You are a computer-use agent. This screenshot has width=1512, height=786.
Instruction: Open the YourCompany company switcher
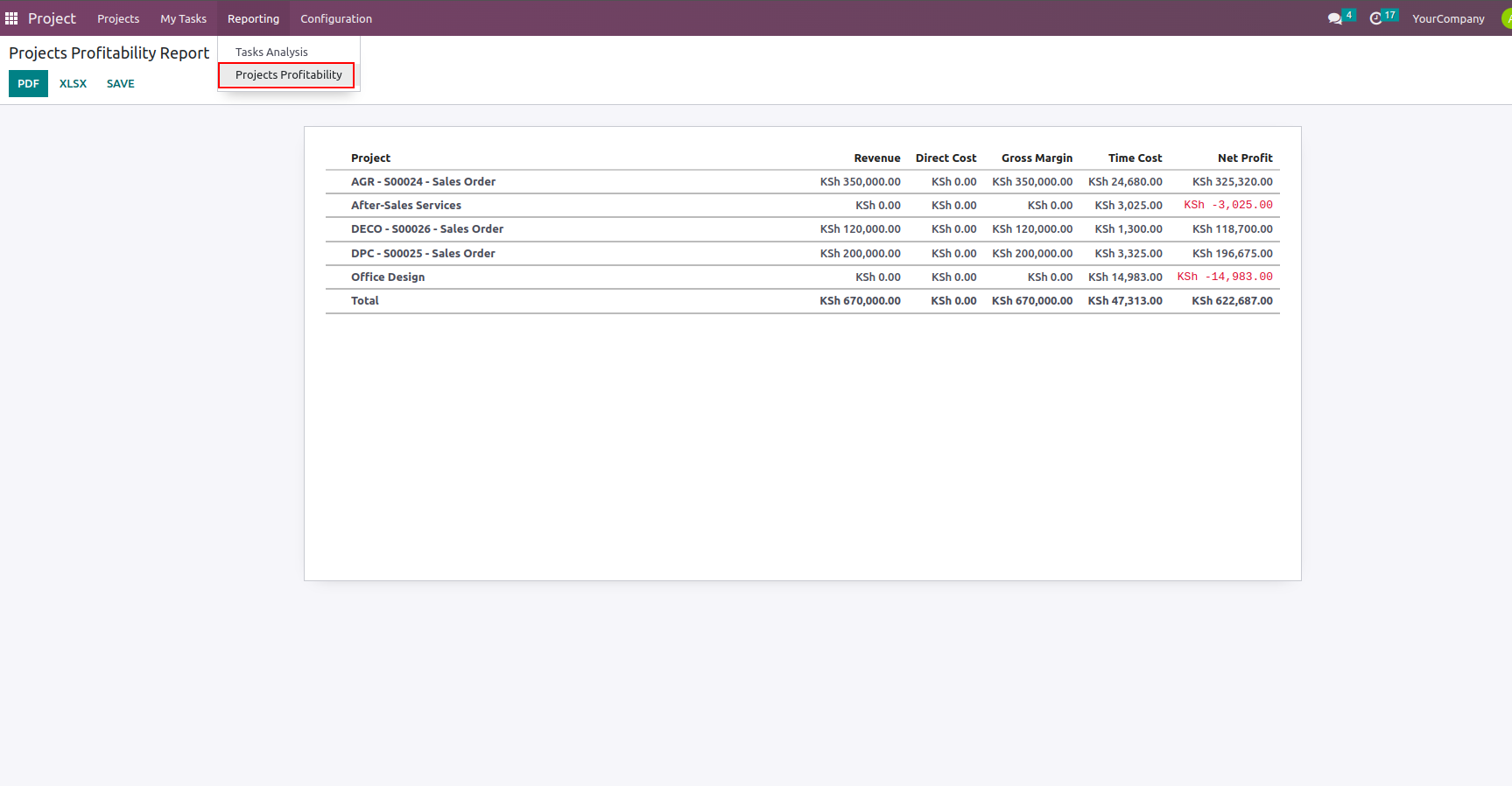(x=1448, y=18)
